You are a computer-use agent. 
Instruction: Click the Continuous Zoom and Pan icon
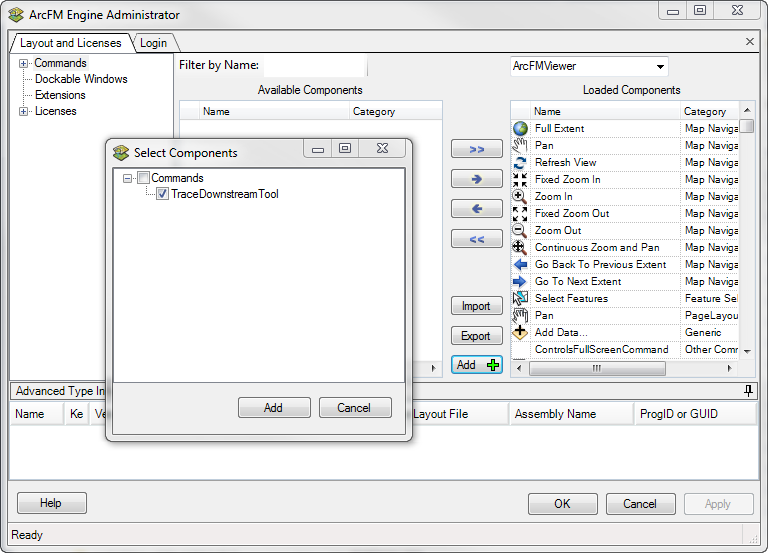[x=520, y=247]
